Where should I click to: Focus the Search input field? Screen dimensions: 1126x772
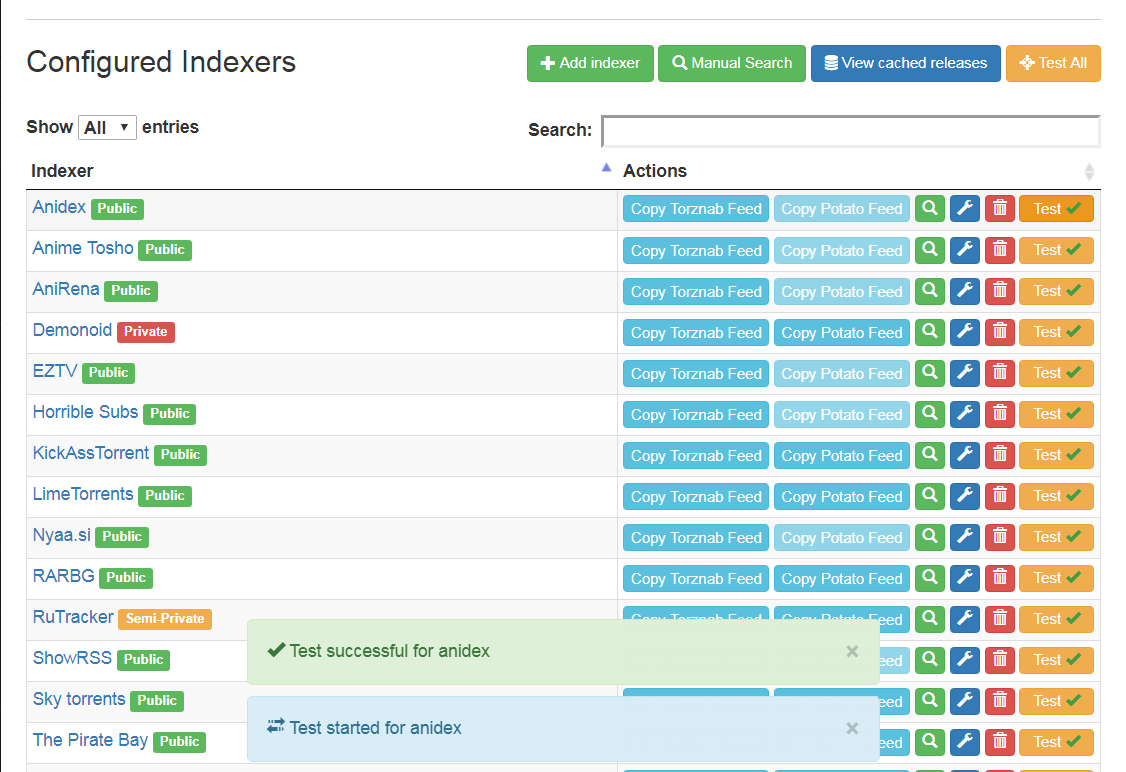[850, 131]
